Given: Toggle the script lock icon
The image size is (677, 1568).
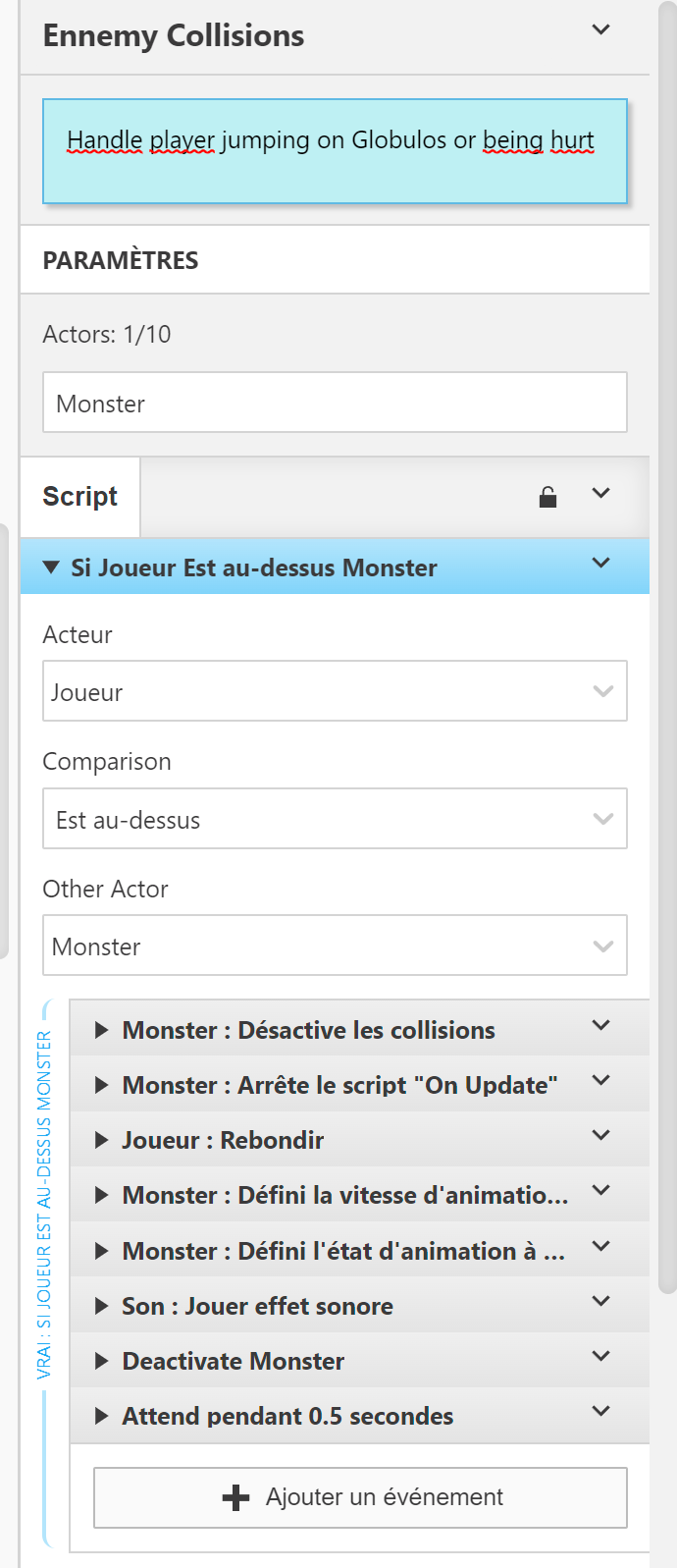Looking at the screenshot, I should point(547,497).
